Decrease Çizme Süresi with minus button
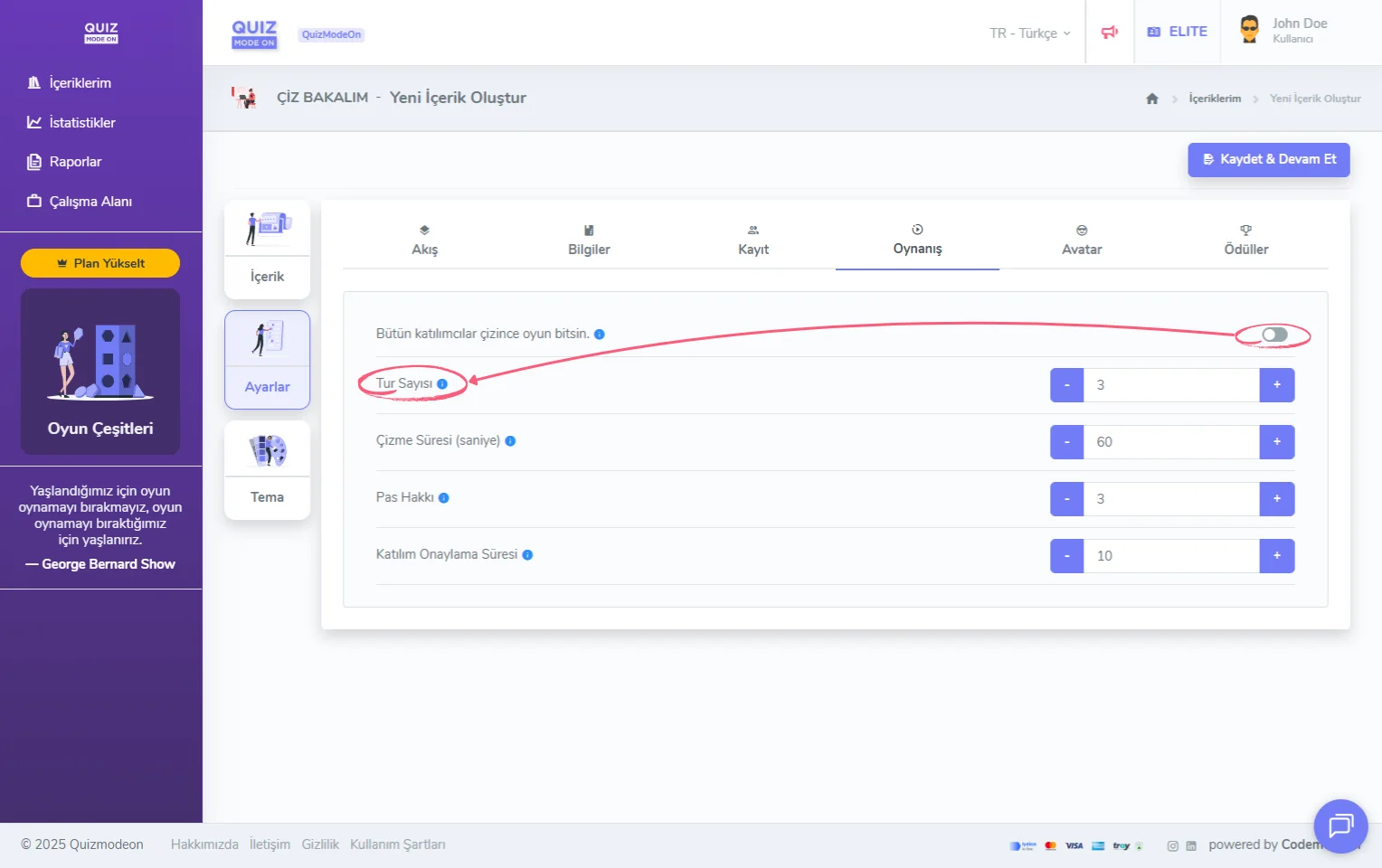The image size is (1382, 868). (x=1066, y=442)
